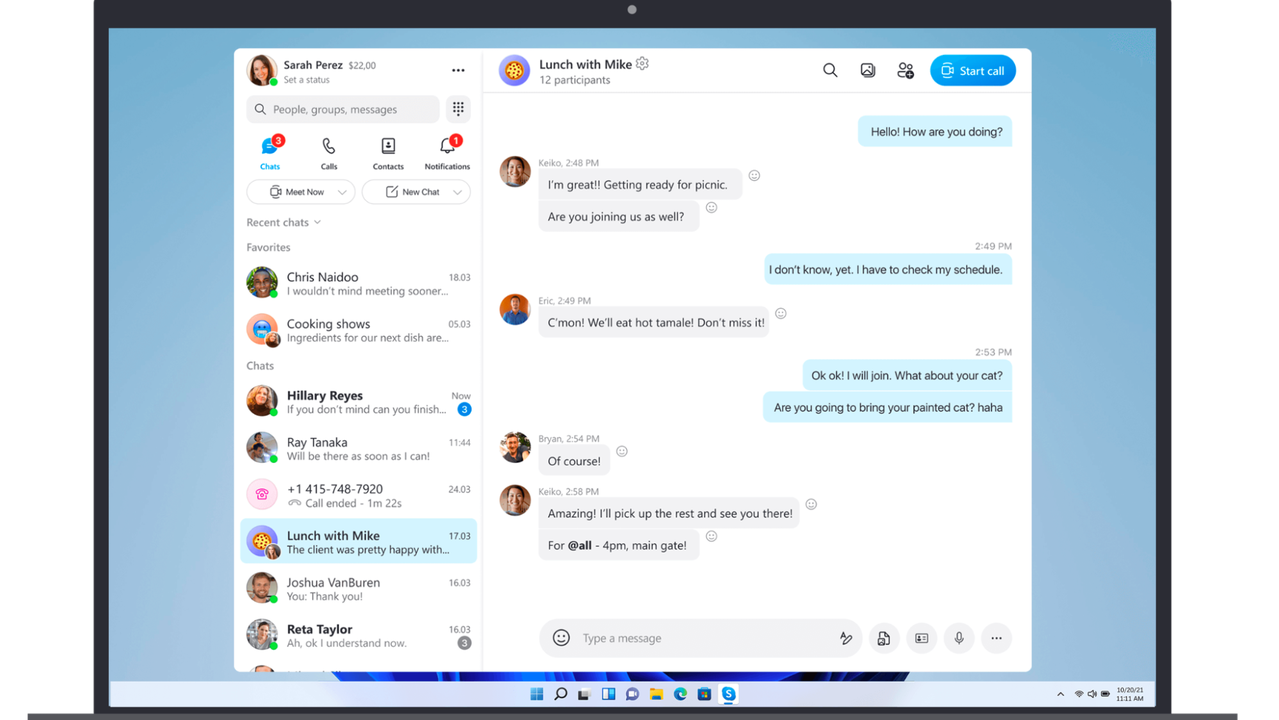Open text formatting options for your message
The width and height of the screenshot is (1279, 720).
pos(845,637)
